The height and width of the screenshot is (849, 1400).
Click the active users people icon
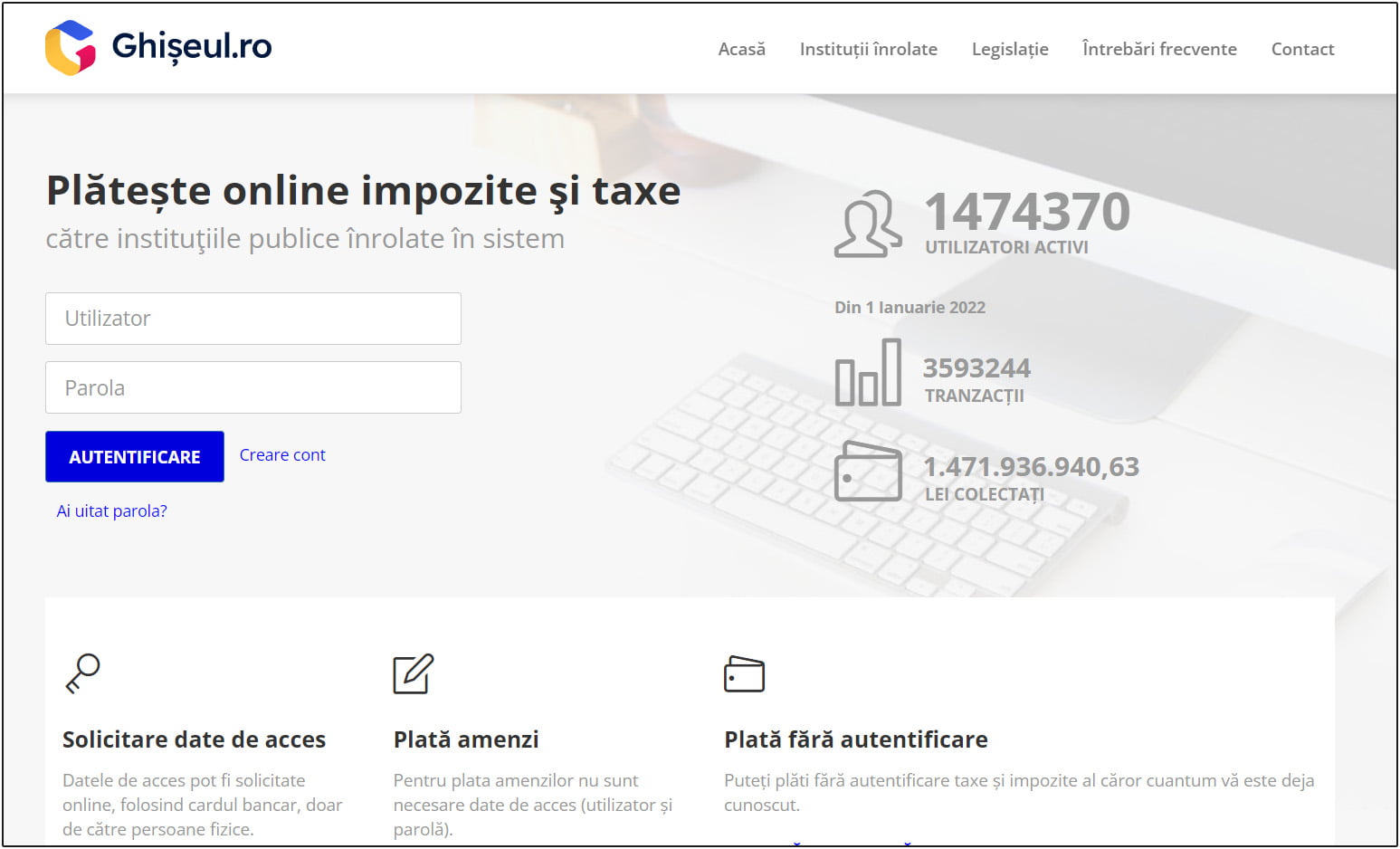point(867,224)
